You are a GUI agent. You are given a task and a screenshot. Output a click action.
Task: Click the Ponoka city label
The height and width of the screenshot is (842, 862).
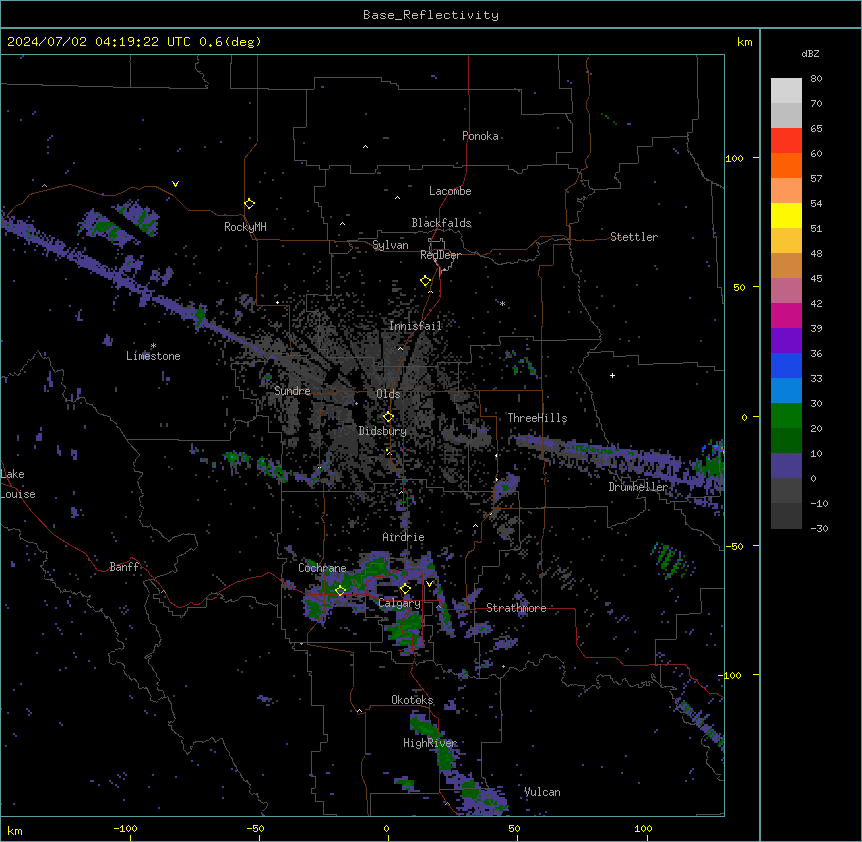[480, 136]
